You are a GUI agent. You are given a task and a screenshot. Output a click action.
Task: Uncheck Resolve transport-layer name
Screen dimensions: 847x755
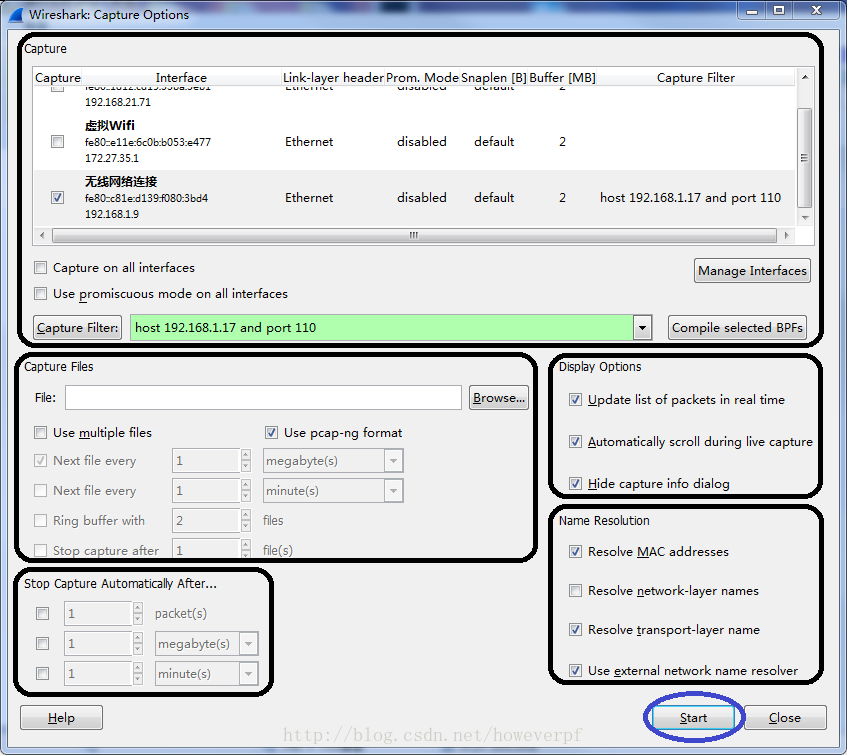click(575, 630)
